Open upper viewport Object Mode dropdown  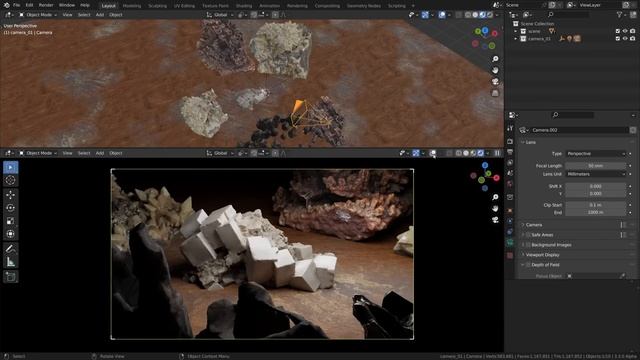(38, 15)
